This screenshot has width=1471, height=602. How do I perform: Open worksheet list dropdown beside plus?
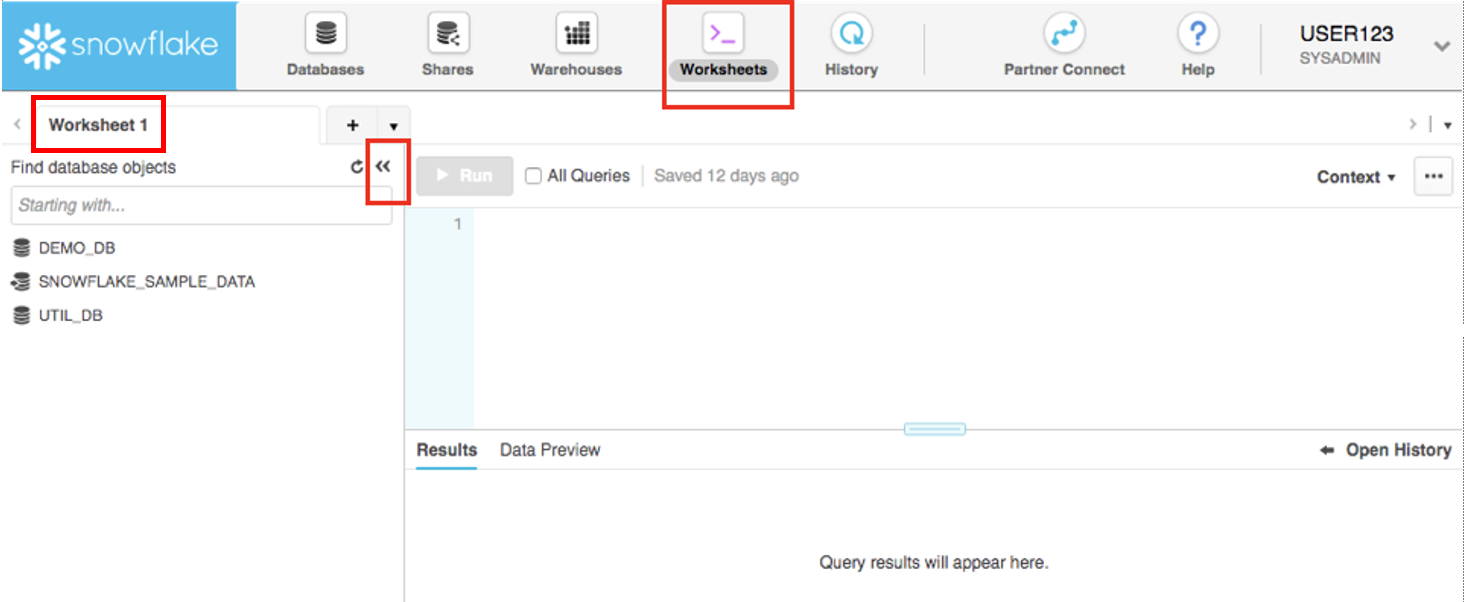click(393, 126)
